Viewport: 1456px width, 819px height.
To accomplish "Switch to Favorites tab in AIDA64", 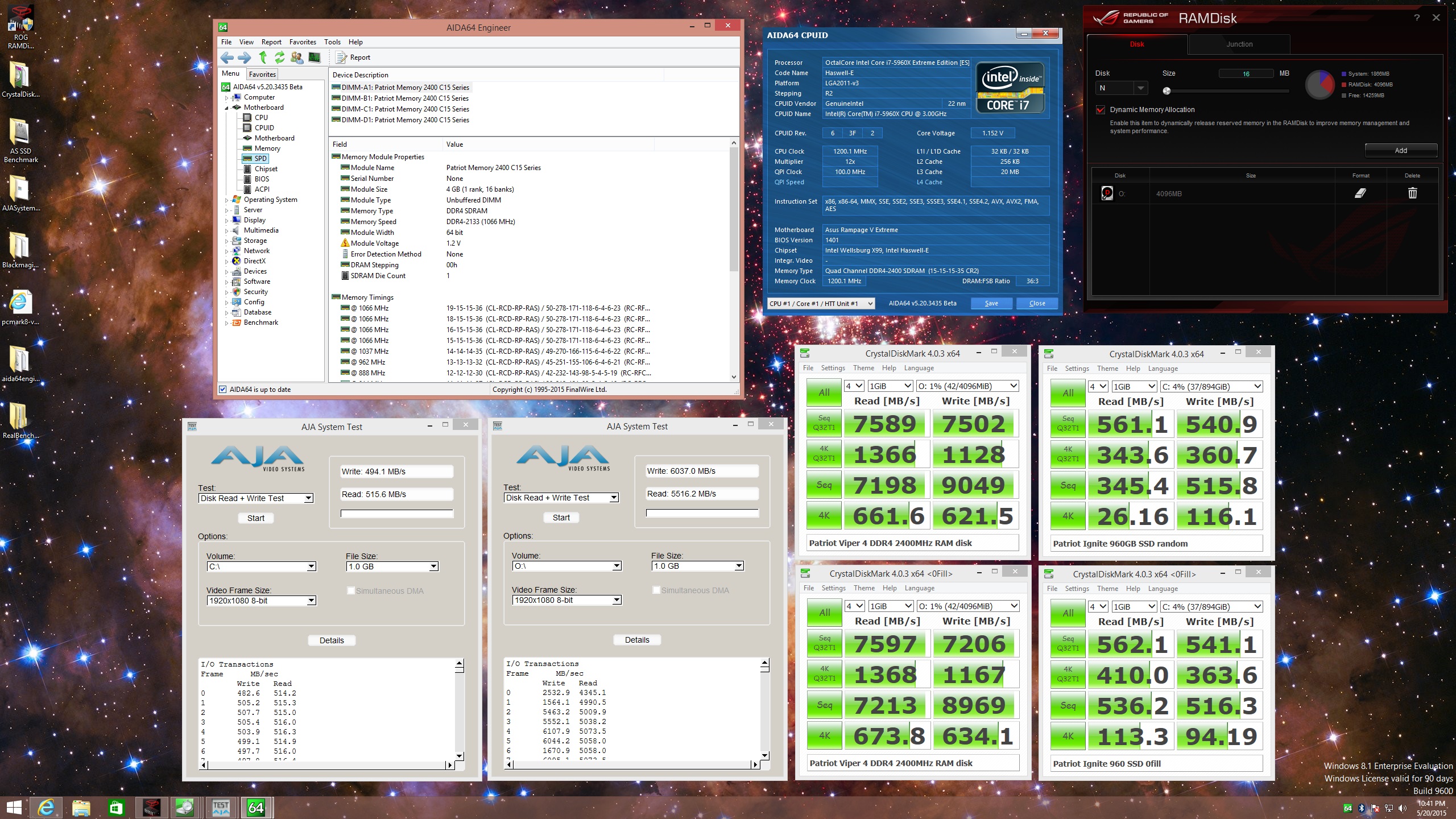I will (x=262, y=75).
